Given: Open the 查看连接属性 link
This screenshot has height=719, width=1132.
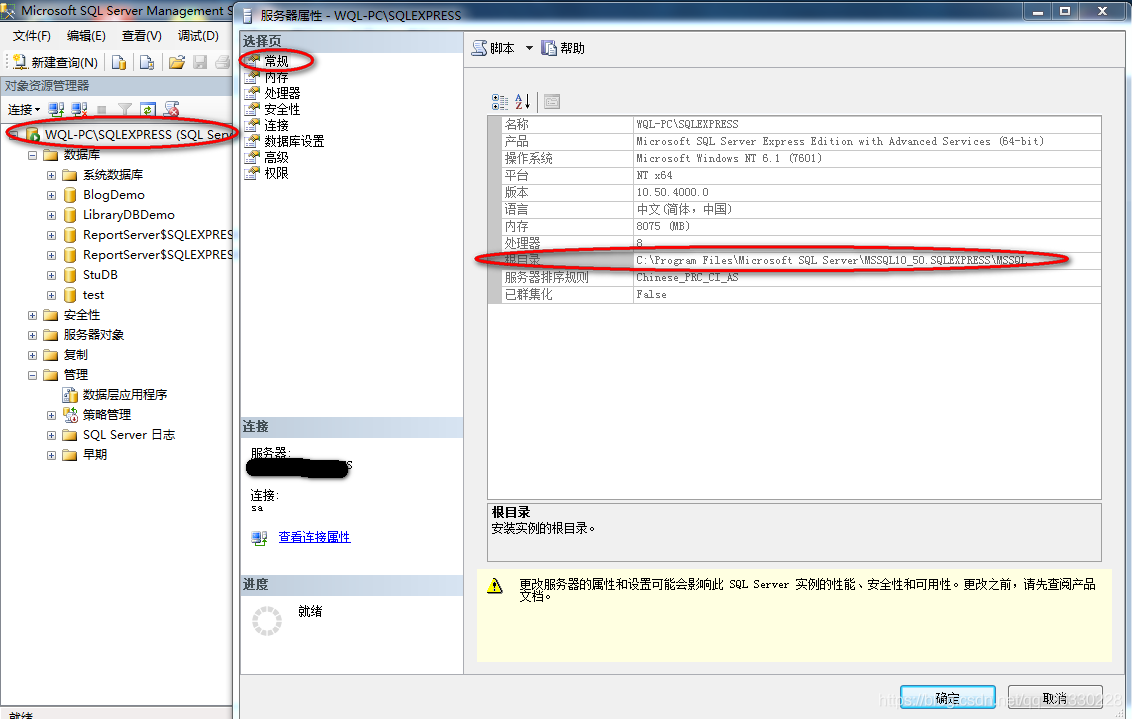Looking at the screenshot, I should coord(314,537).
